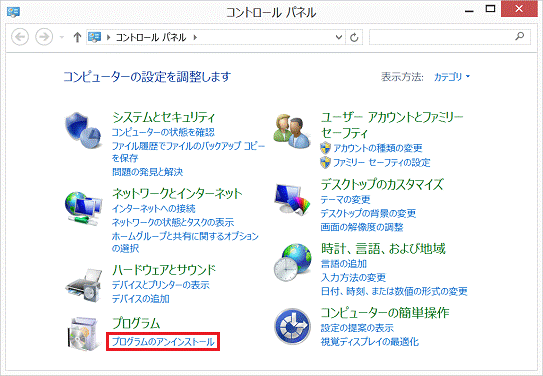Open ネットワークとインターネット category
This screenshot has height=376, width=543.
coord(177,194)
